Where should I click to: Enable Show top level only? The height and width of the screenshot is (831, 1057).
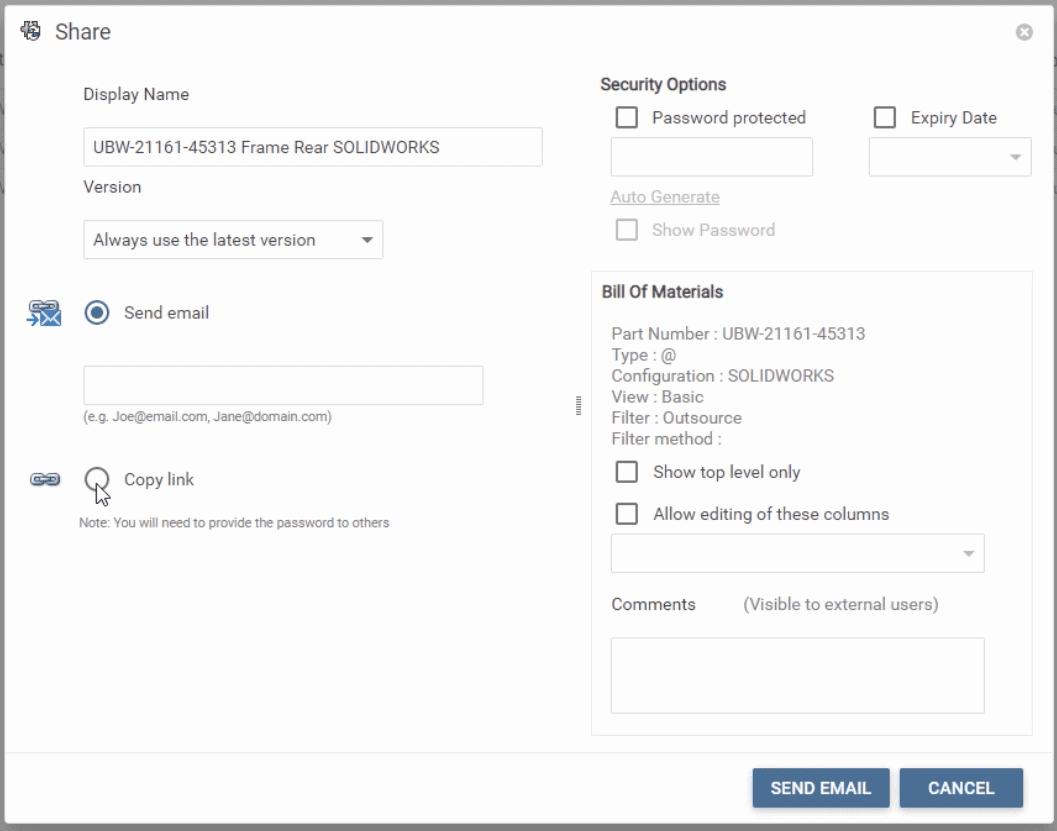click(627, 472)
